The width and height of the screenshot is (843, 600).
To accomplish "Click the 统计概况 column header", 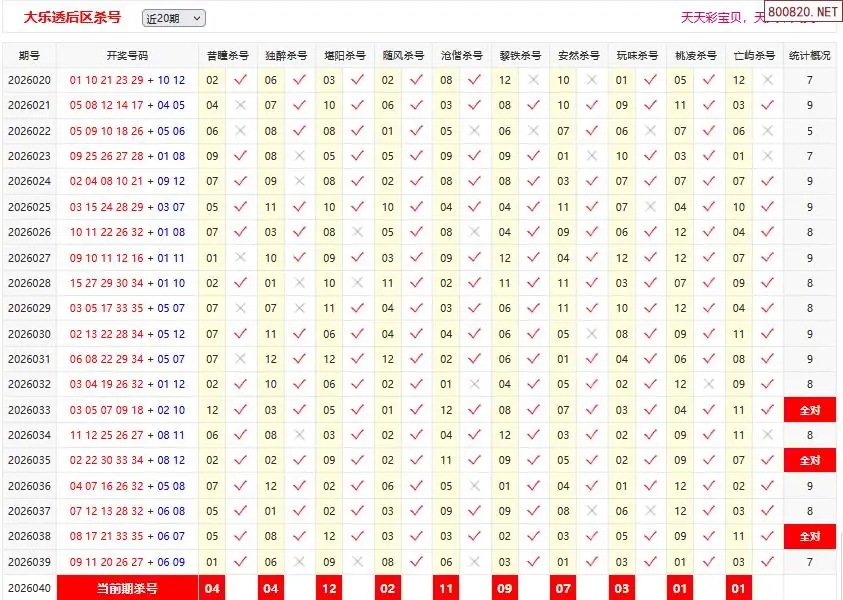I will click(x=809, y=56).
